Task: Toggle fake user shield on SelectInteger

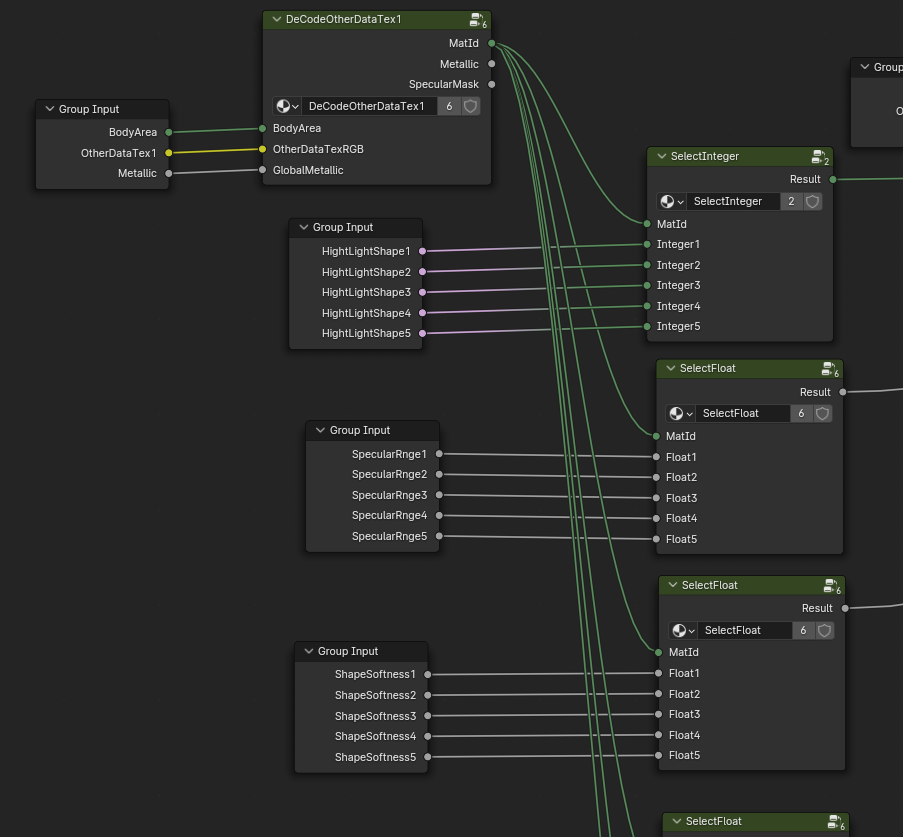Action: pyautogui.click(x=813, y=202)
